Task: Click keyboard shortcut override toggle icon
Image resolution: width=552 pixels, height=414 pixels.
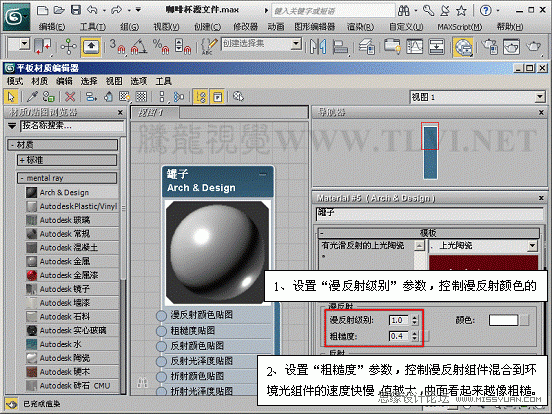Action: [x=92, y=46]
